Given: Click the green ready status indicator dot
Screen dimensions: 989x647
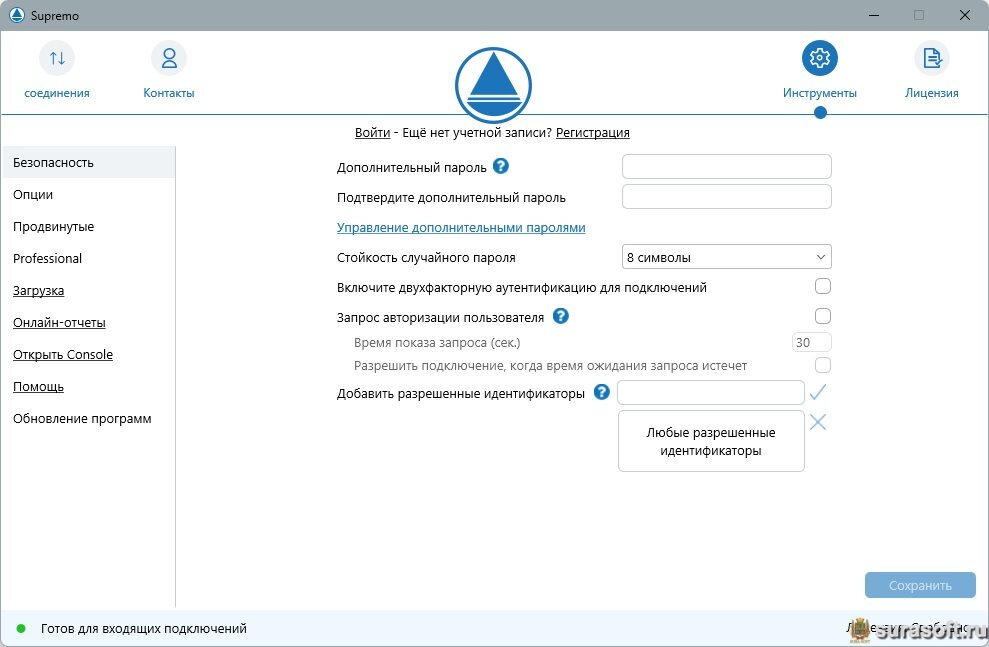Looking at the screenshot, I should pyautogui.click(x=21, y=629).
